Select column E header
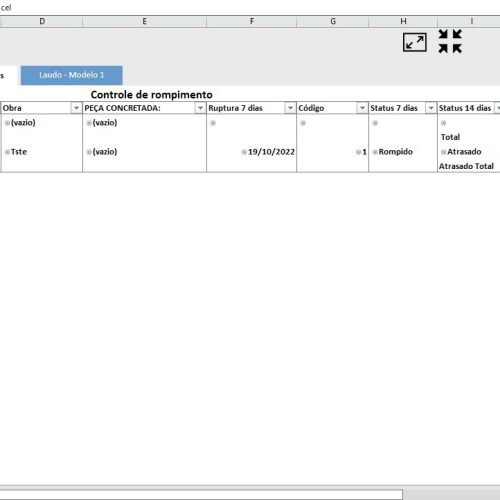This screenshot has height=500, width=500. coord(145,21)
